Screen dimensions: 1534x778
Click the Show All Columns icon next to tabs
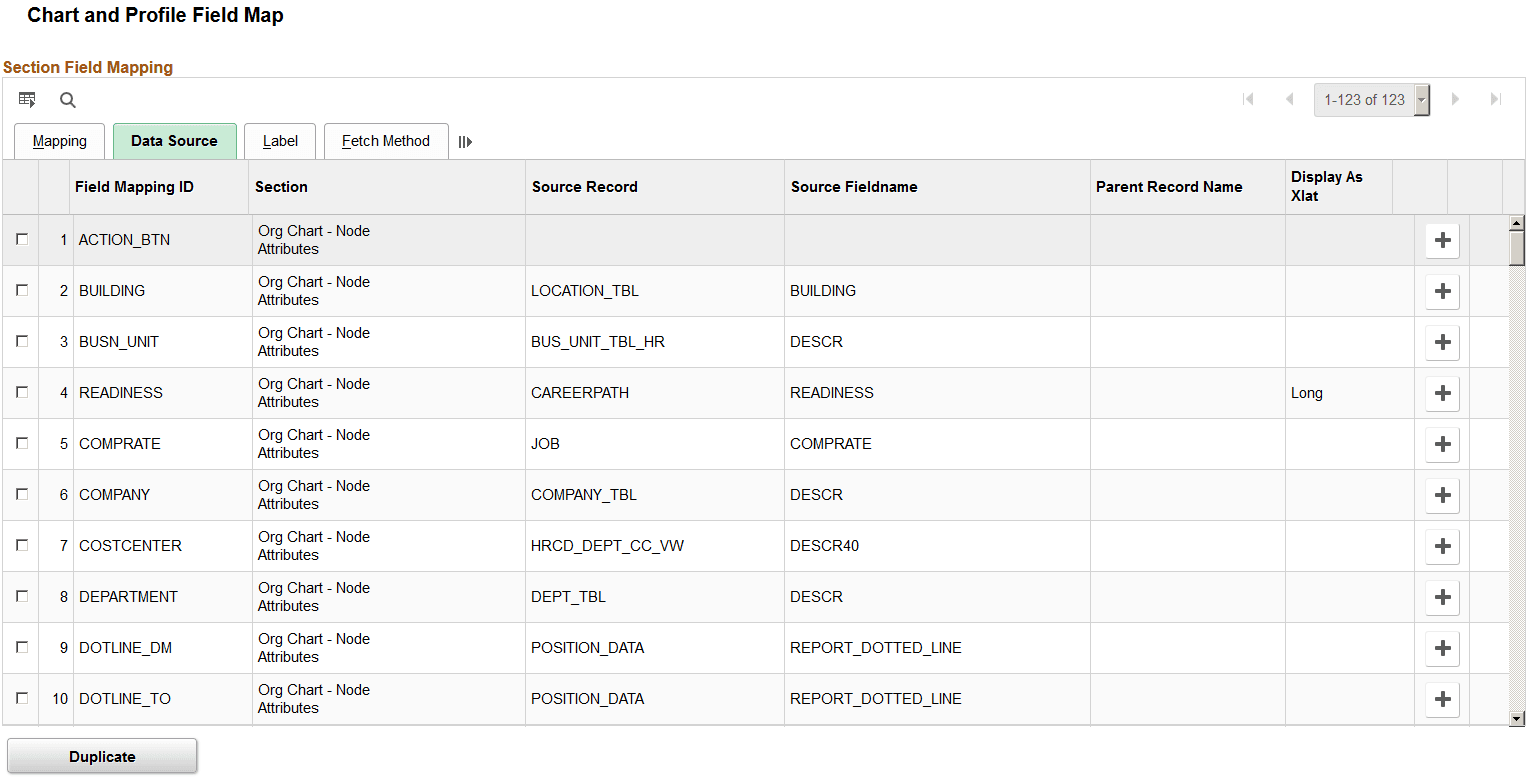[464, 141]
